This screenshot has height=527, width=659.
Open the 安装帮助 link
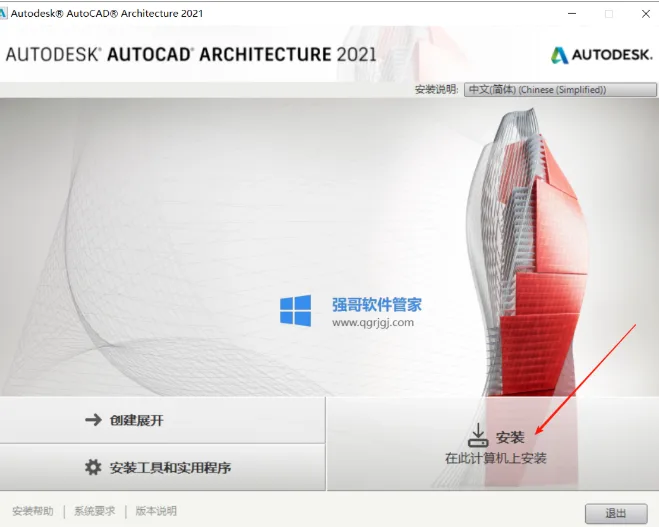coord(33,511)
